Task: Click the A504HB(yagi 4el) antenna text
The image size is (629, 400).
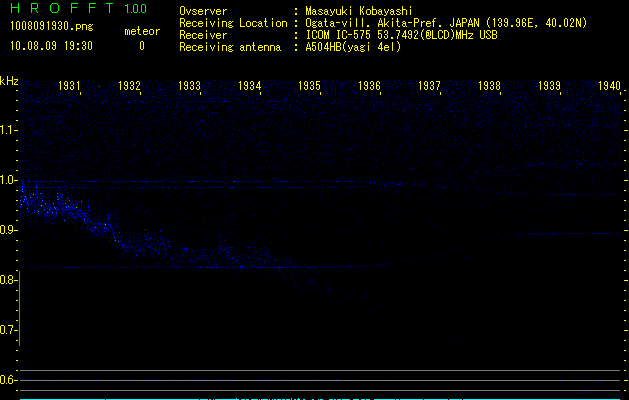Action: pos(353,47)
